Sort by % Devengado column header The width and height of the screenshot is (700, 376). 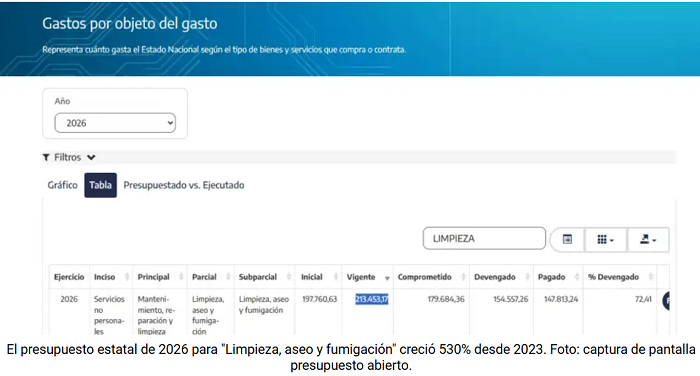coord(620,277)
